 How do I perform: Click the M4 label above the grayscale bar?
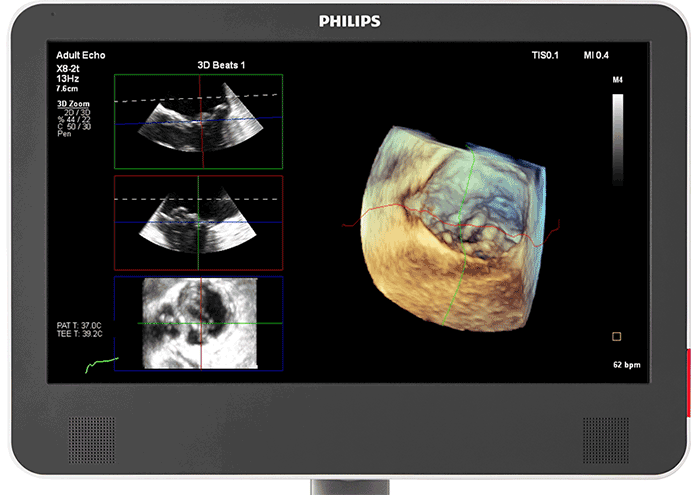pos(618,78)
